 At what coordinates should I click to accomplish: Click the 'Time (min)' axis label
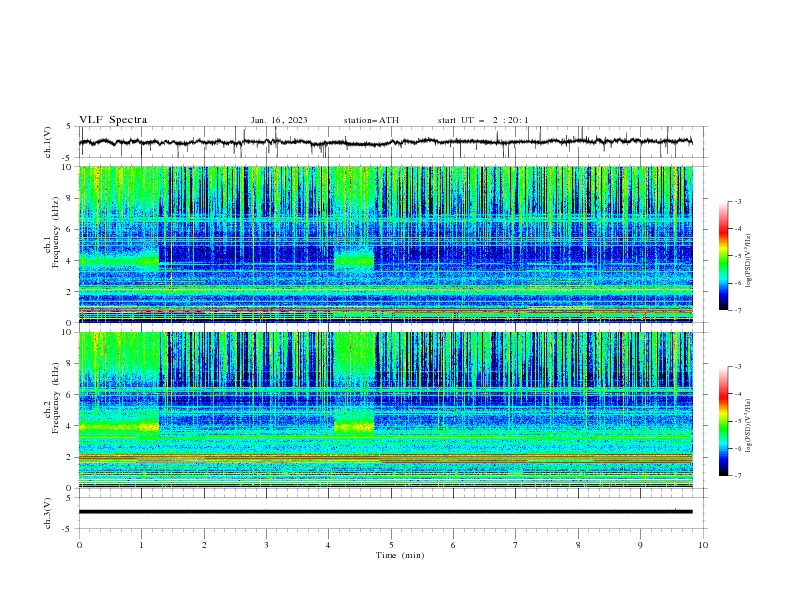(400, 555)
